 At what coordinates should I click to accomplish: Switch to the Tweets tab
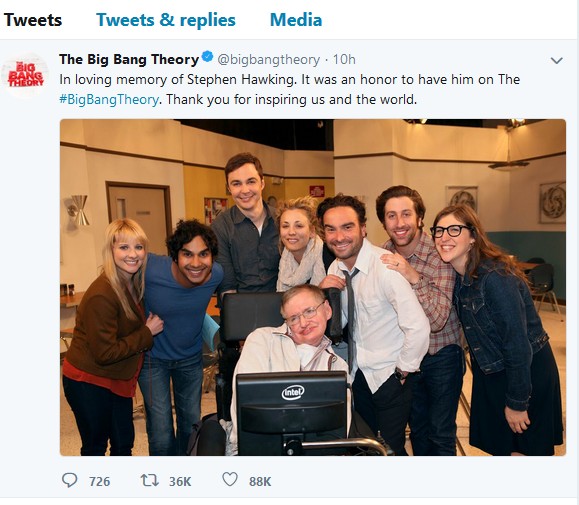point(33,20)
